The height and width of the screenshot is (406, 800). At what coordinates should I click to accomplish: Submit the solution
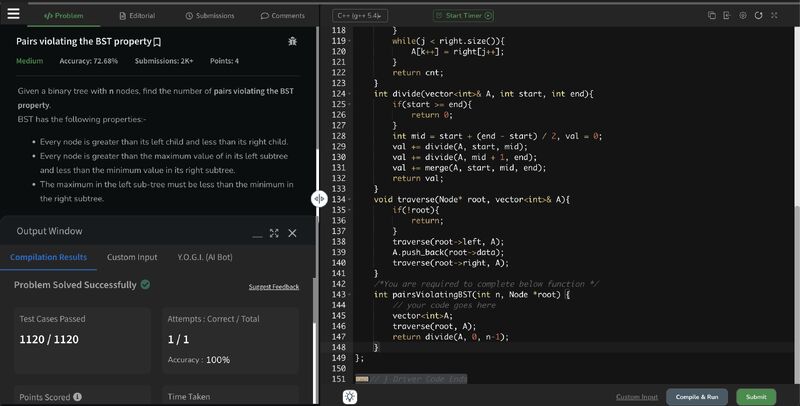coord(756,397)
